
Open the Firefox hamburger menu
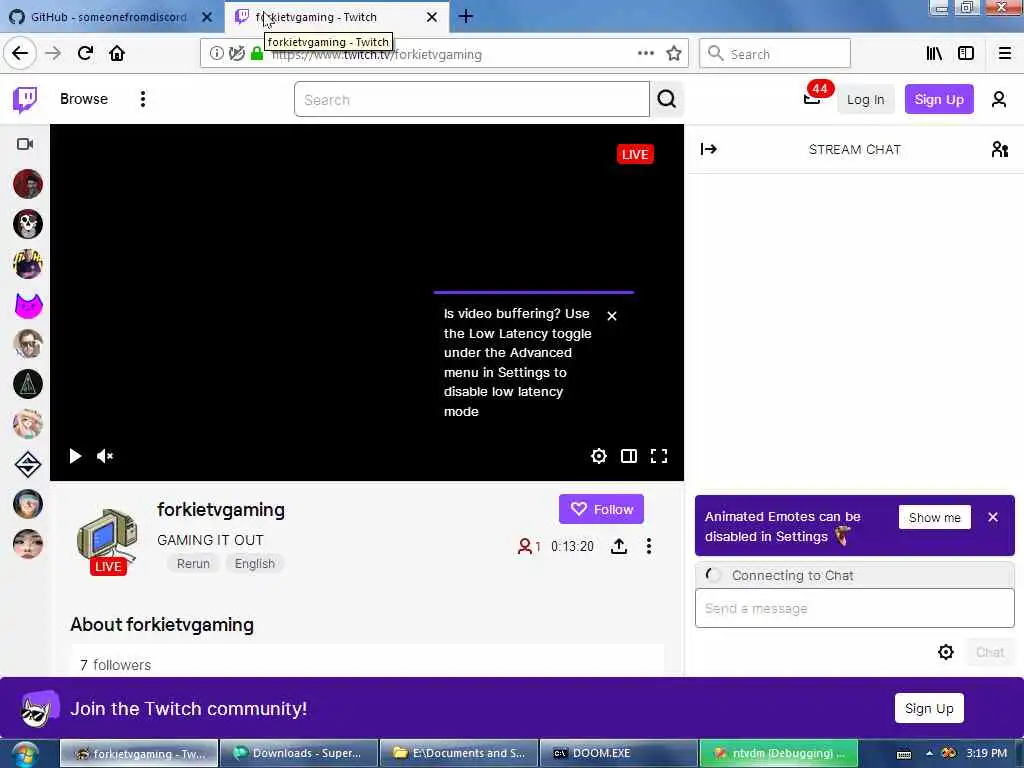pos(1004,54)
